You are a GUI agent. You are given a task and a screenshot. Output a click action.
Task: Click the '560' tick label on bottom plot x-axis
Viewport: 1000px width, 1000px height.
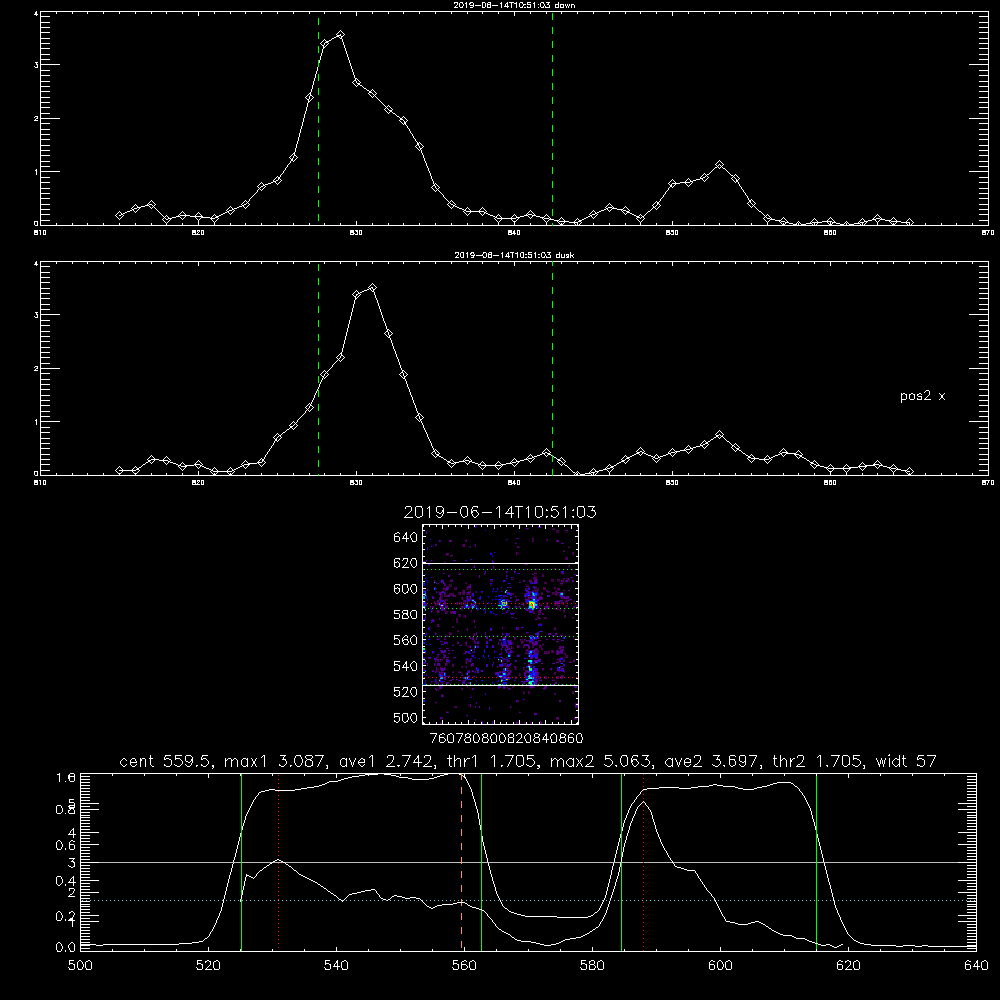pyautogui.click(x=464, y=966)
